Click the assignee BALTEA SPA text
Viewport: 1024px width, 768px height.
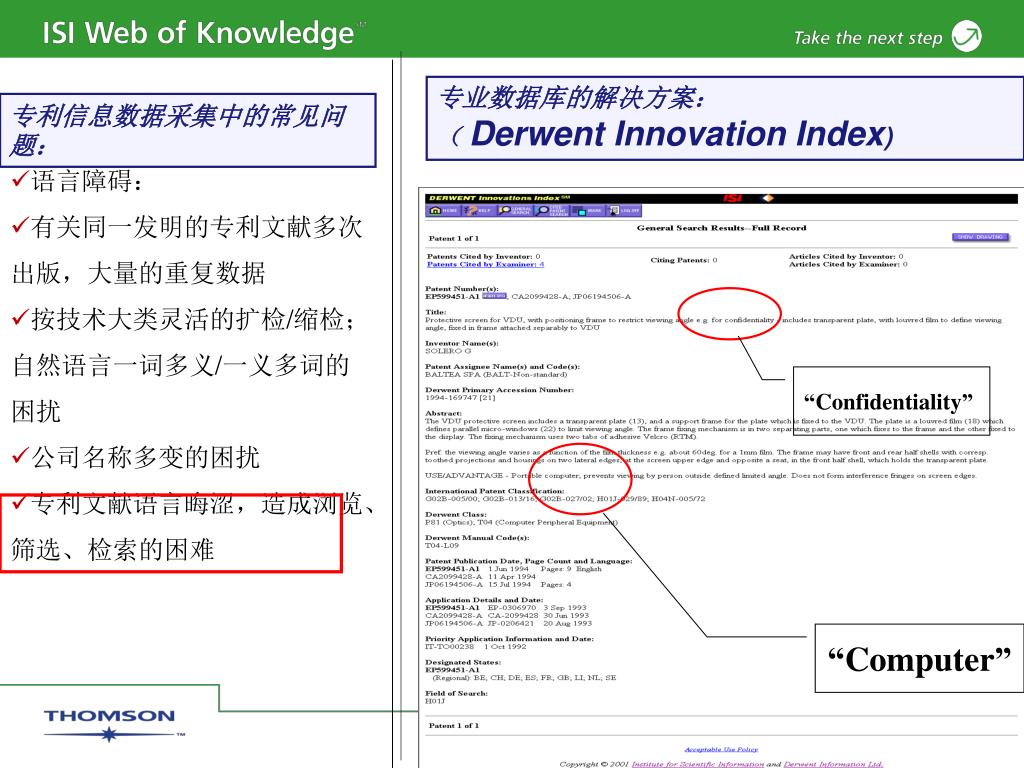(x=496, y=374)
